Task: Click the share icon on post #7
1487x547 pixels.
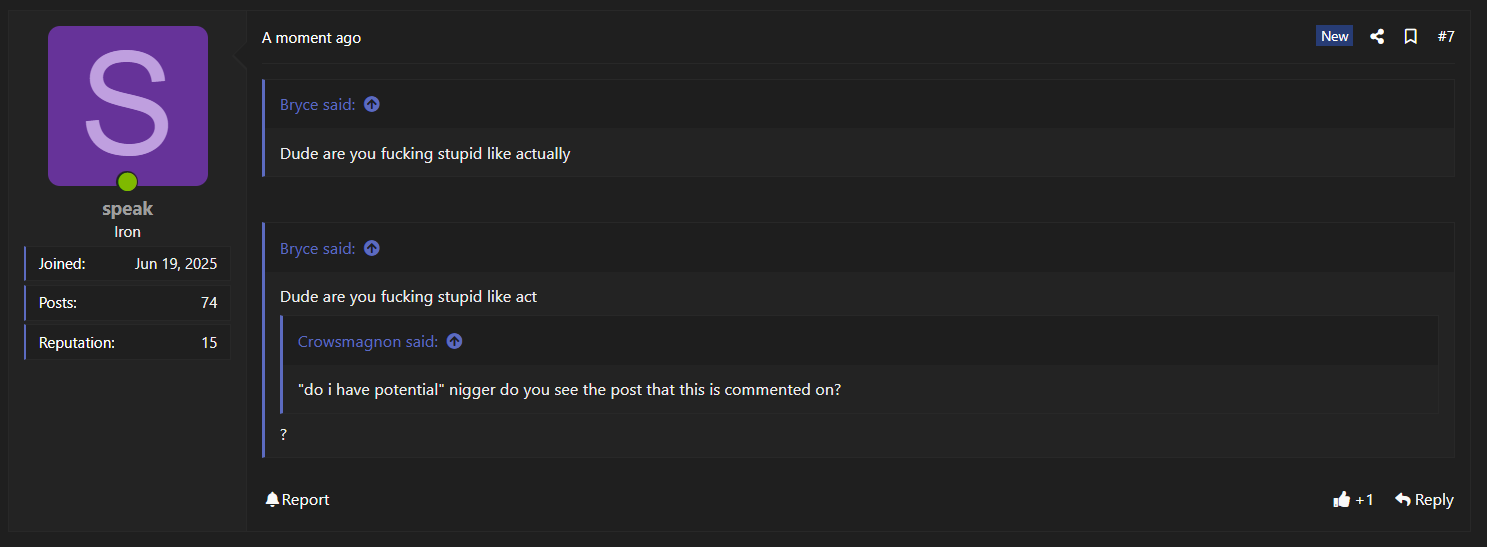Action: pyautogui.click(x=1377, y=37)
